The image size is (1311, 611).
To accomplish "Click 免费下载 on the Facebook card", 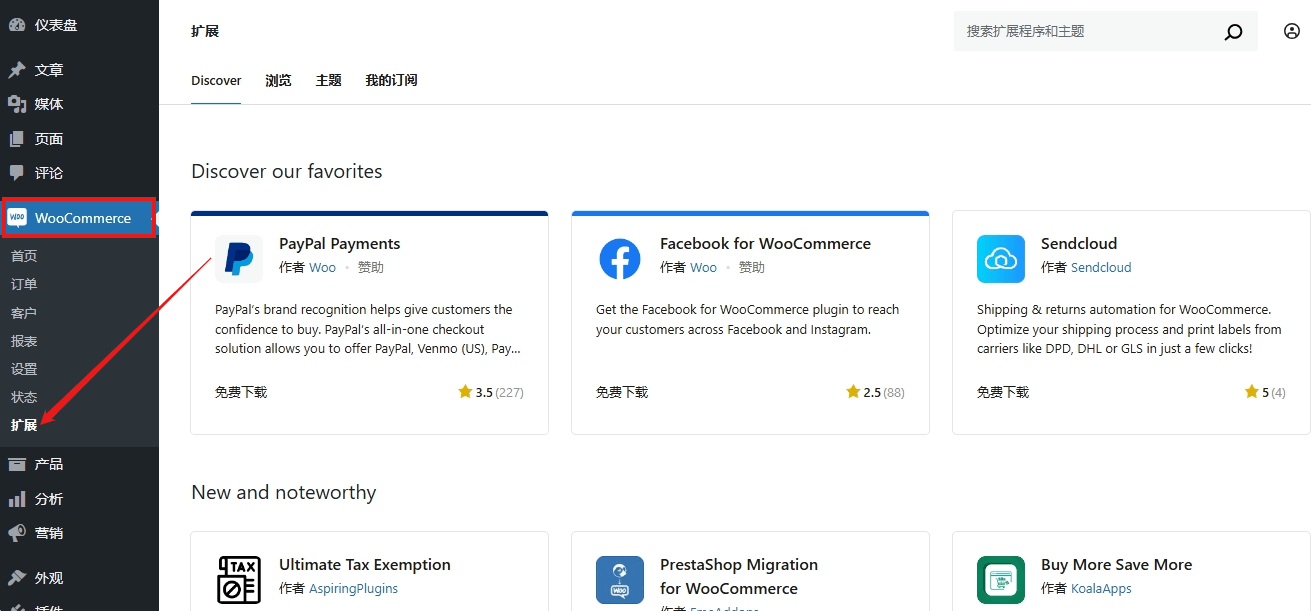I will [x=622, y=392].
